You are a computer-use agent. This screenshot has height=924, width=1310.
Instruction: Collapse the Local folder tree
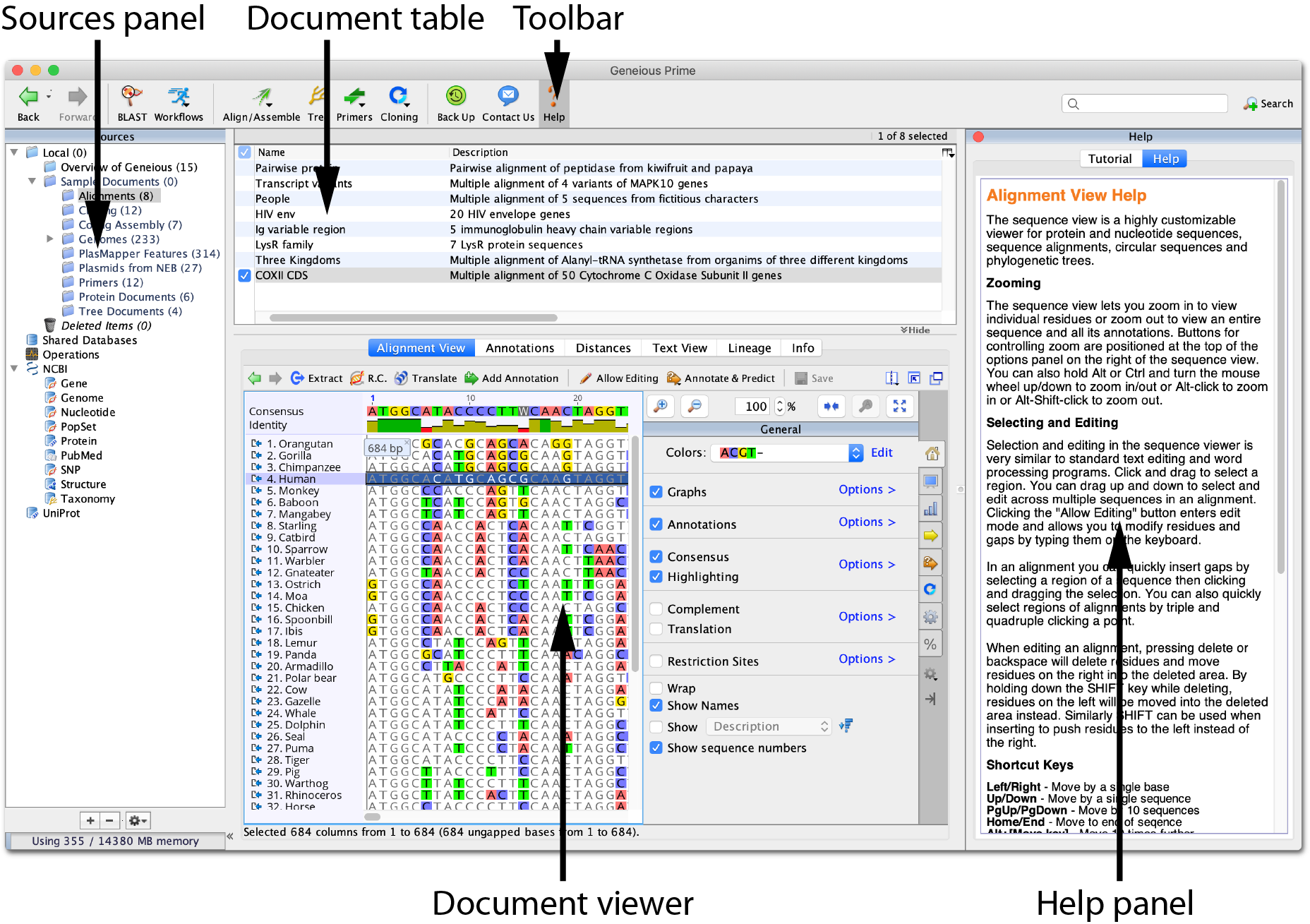pyautogui.click(x=13, y=152)
